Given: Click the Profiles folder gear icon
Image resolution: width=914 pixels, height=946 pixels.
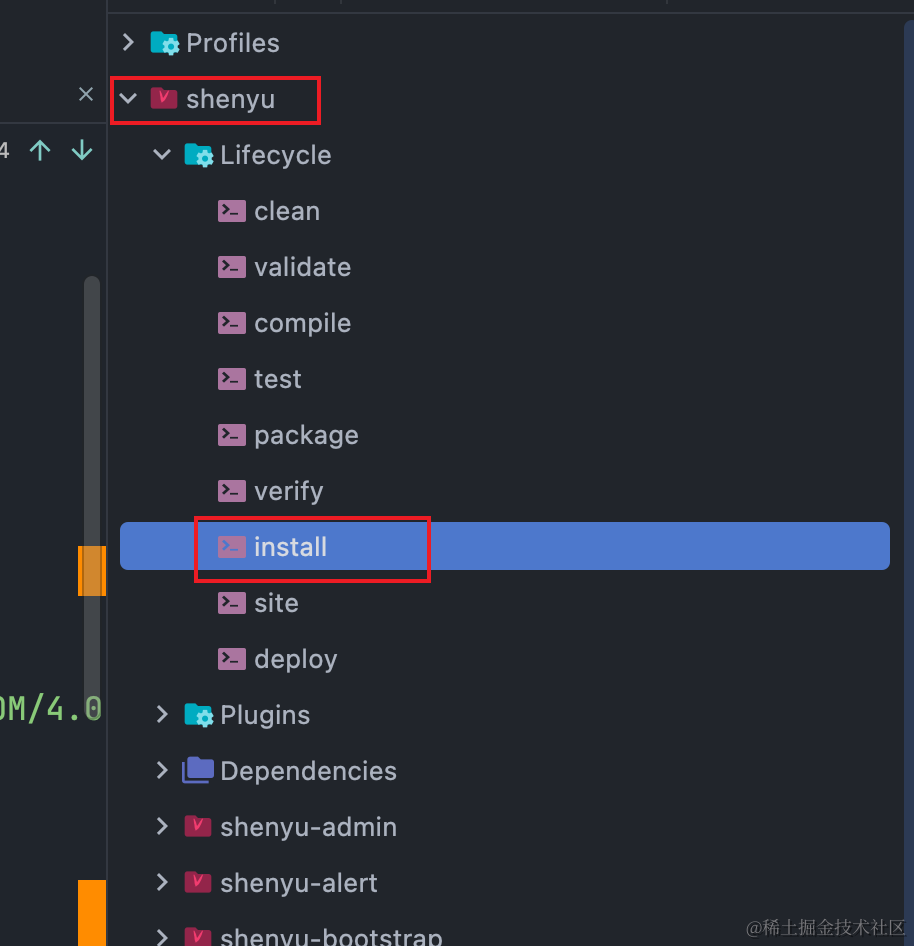Looking at the screenshot, I should pyautogui.click(x=165, y=43).
